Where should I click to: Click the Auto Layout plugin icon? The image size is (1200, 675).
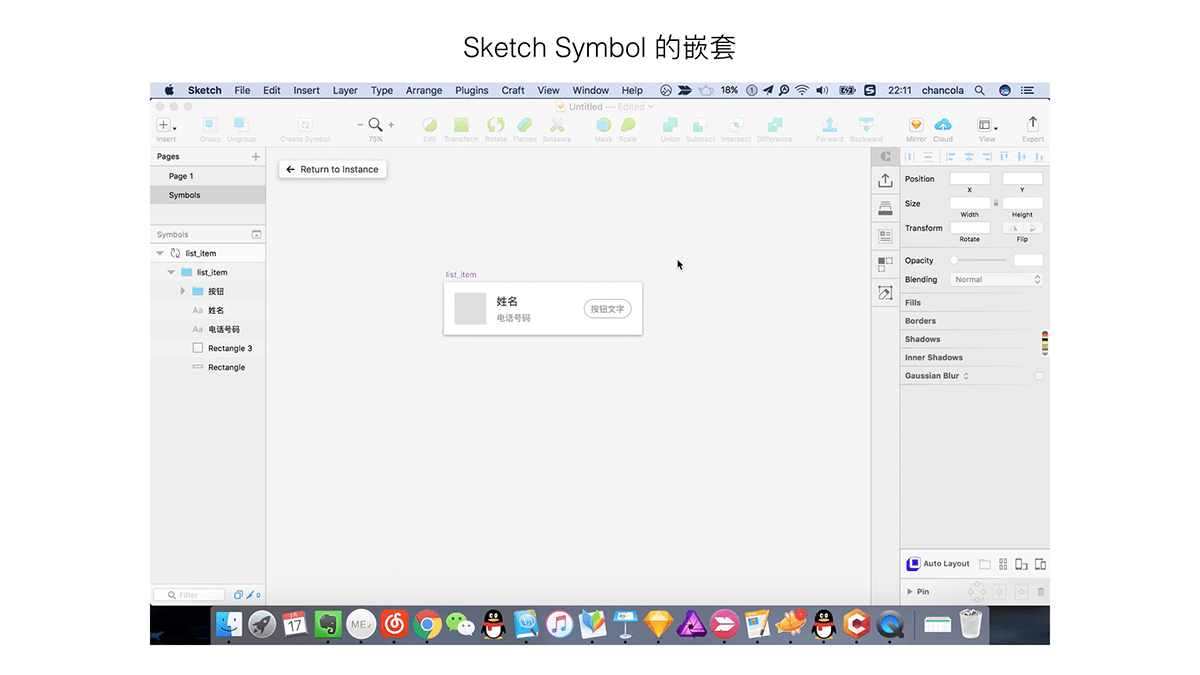(x=913, y=564)
